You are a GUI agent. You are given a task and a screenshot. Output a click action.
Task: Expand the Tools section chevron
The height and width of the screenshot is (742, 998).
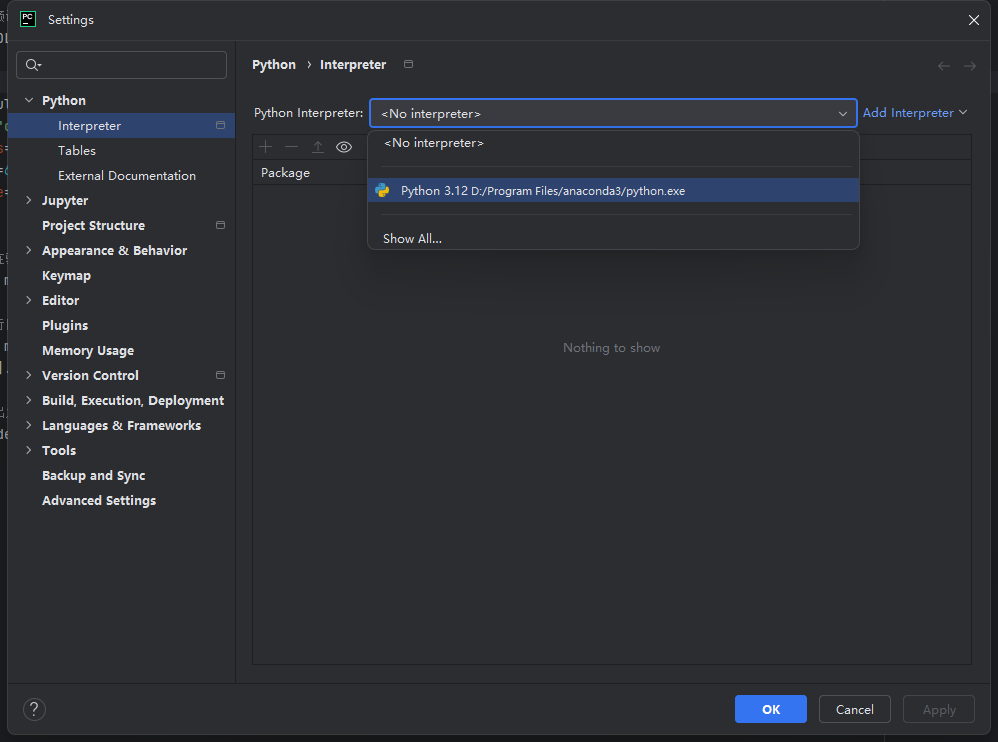click(29, 449)
